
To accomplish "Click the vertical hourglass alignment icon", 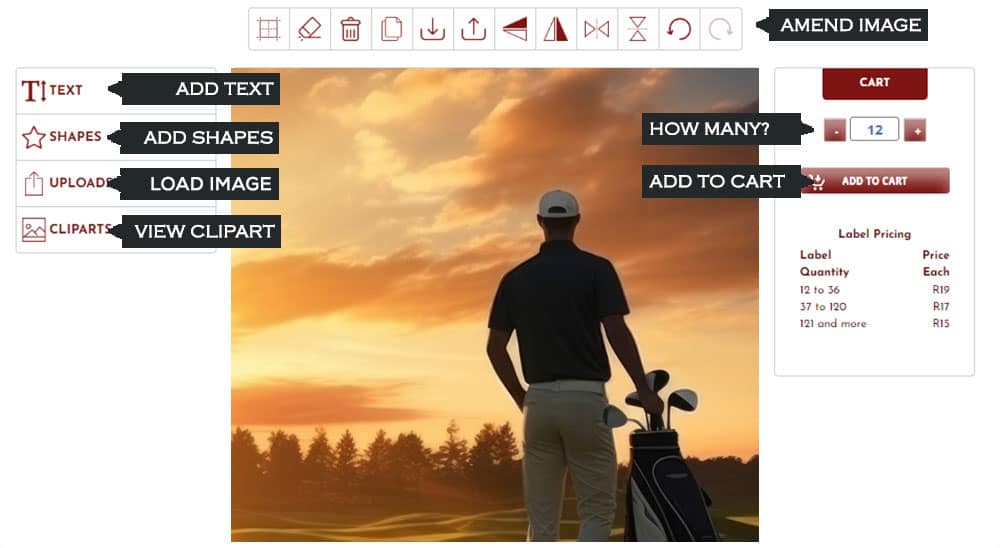I will [x=637, y=29].
